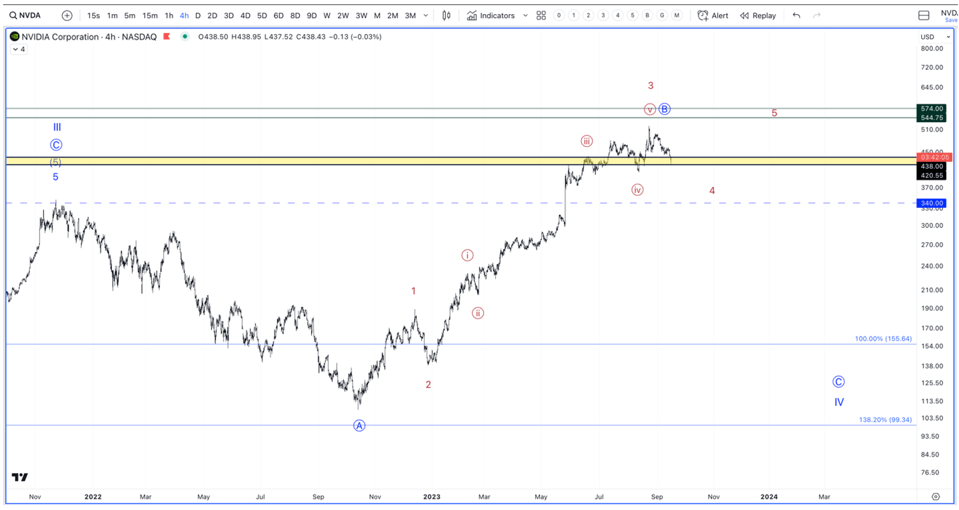Screen dimensions: 959x510
Task: Choose the 1h timeframe
Action: coord(169,15)
